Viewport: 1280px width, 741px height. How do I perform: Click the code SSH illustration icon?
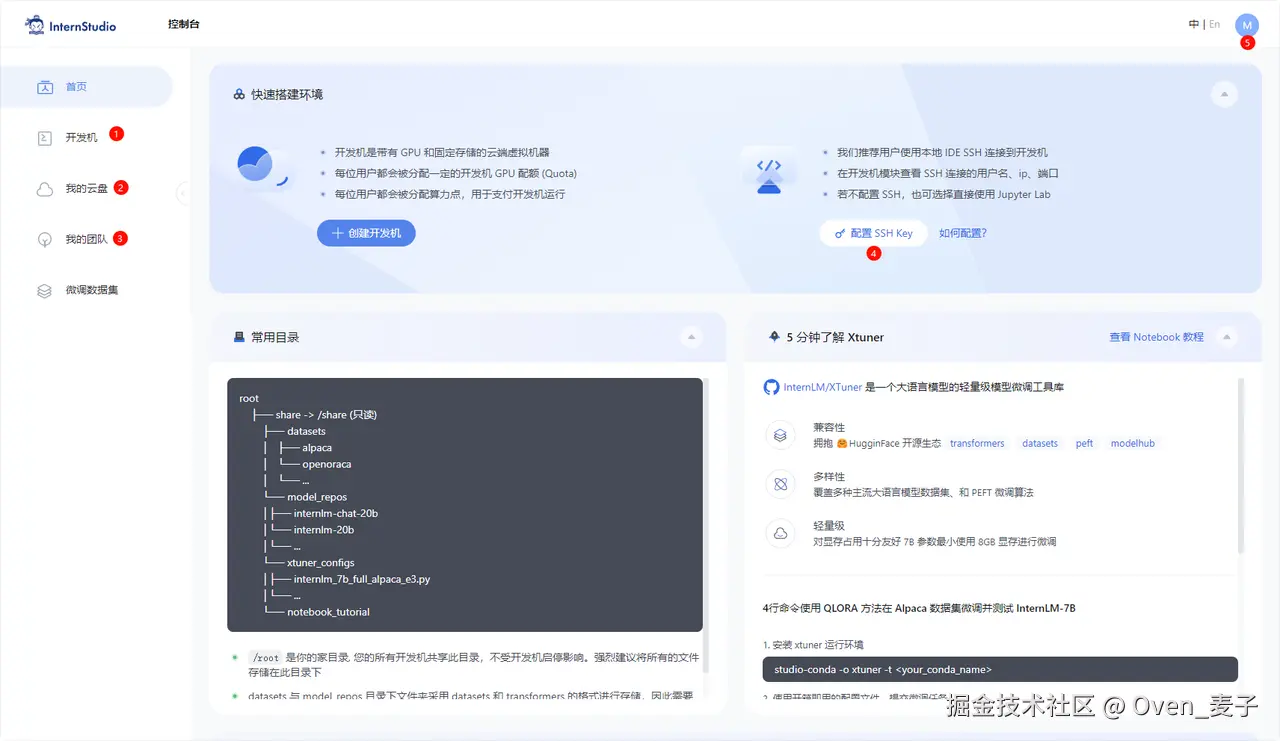pos(768,172)
